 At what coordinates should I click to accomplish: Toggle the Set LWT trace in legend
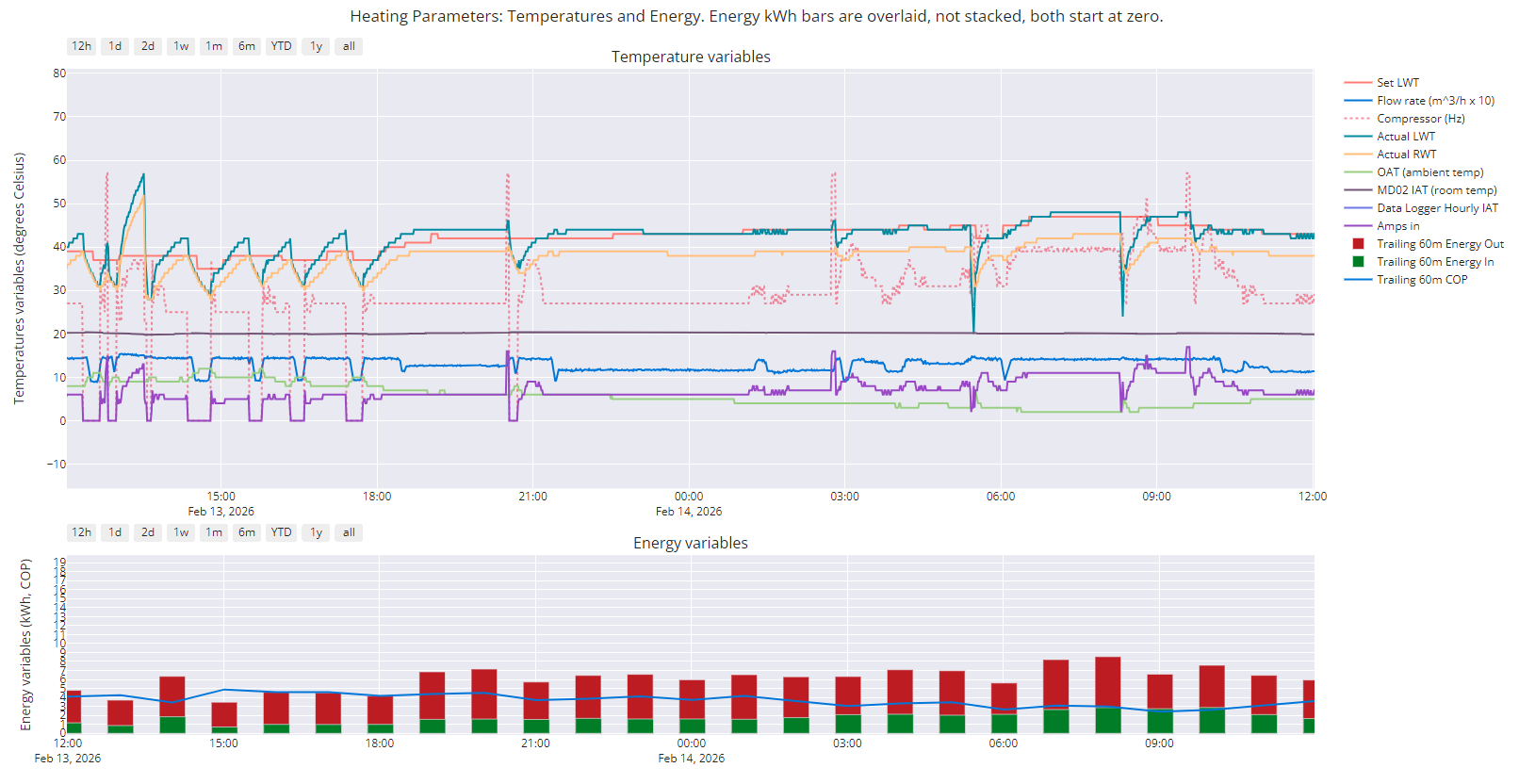1396,83
